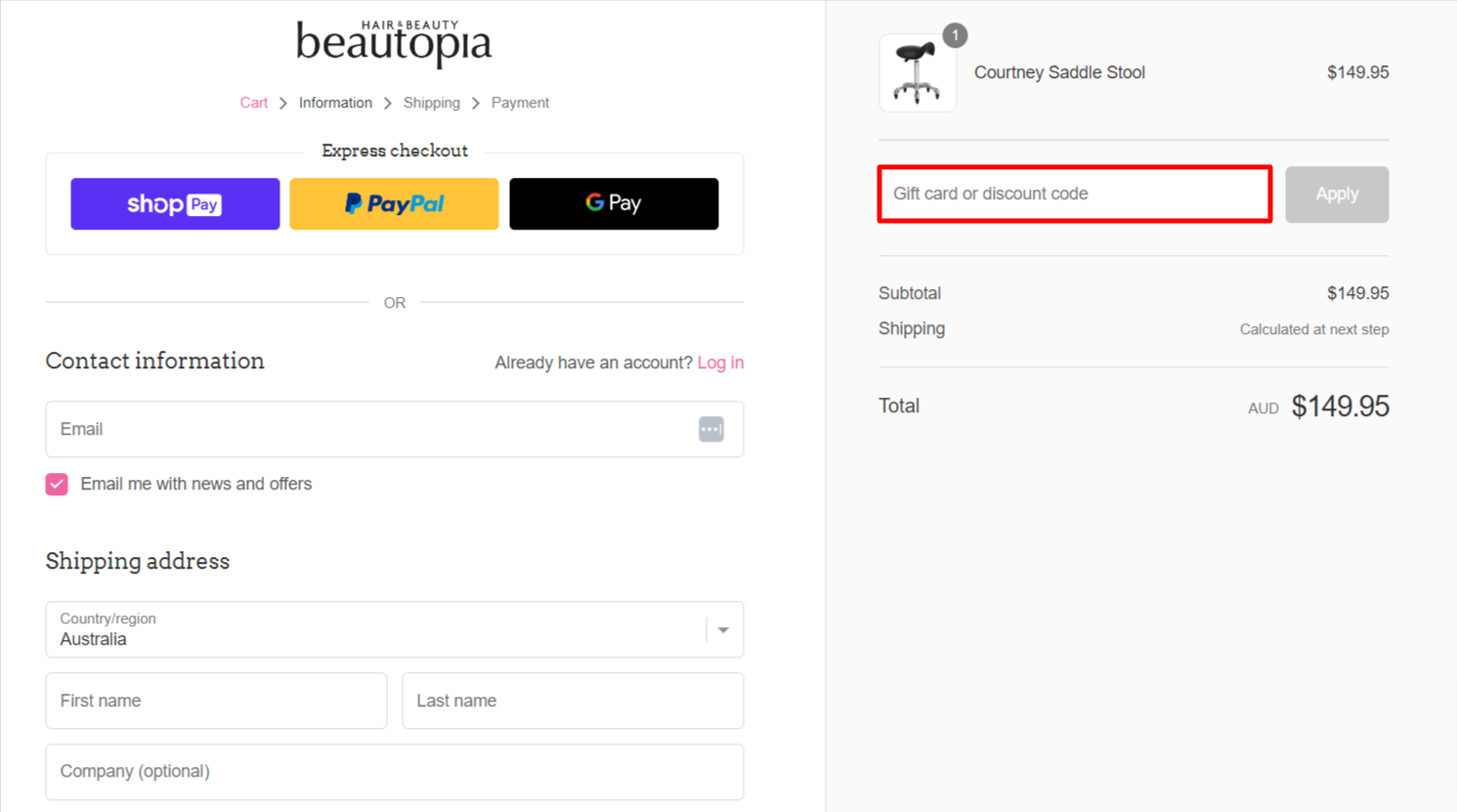Focus the highlighted gift card code field
This screenshot has width=1457, height=812.
click(x=1074, y=193)
